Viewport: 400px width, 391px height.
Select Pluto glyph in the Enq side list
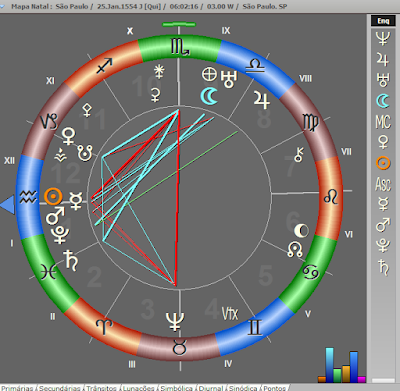click(x=383, y=246)
